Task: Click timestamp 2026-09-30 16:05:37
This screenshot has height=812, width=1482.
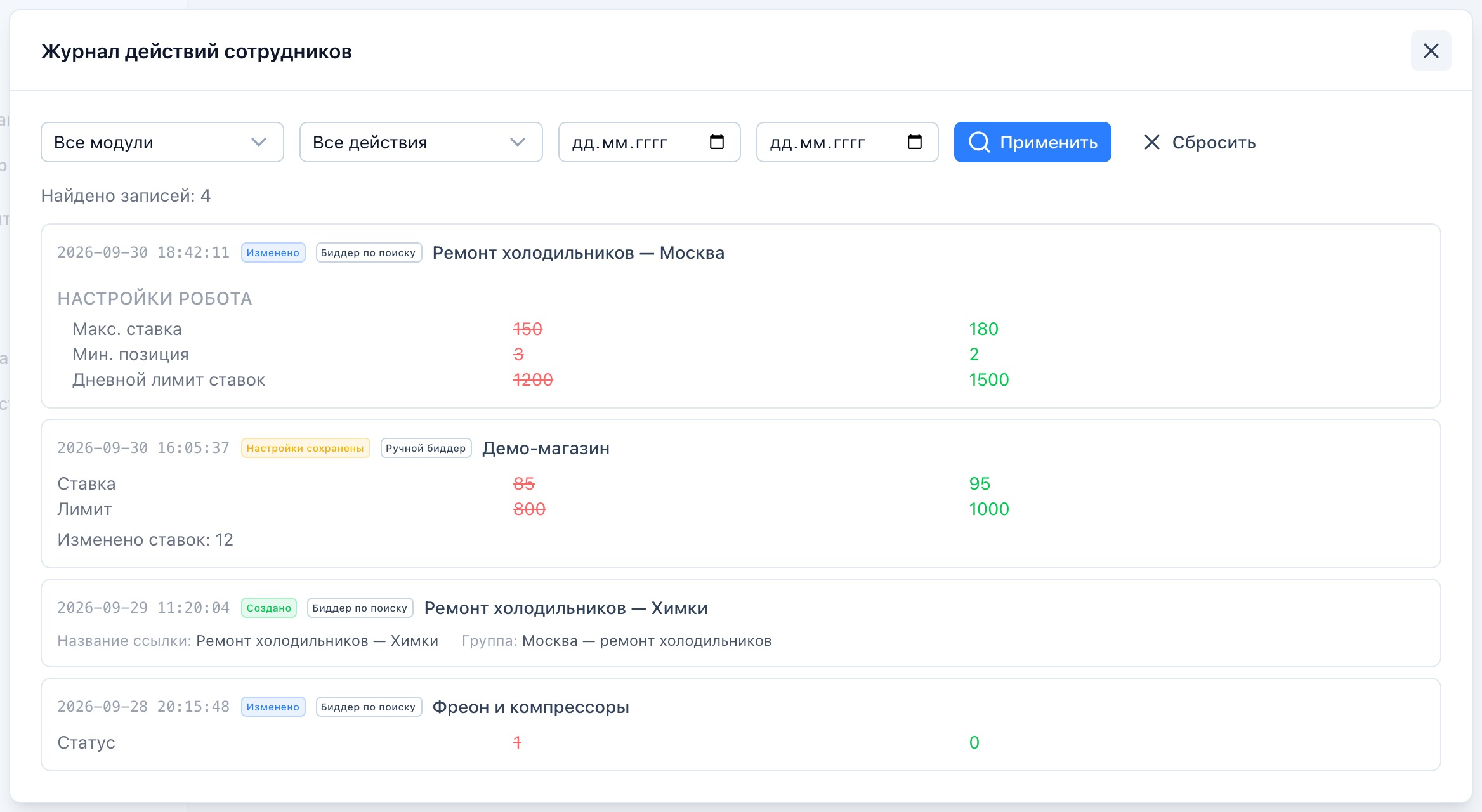Action: [143, 448]
